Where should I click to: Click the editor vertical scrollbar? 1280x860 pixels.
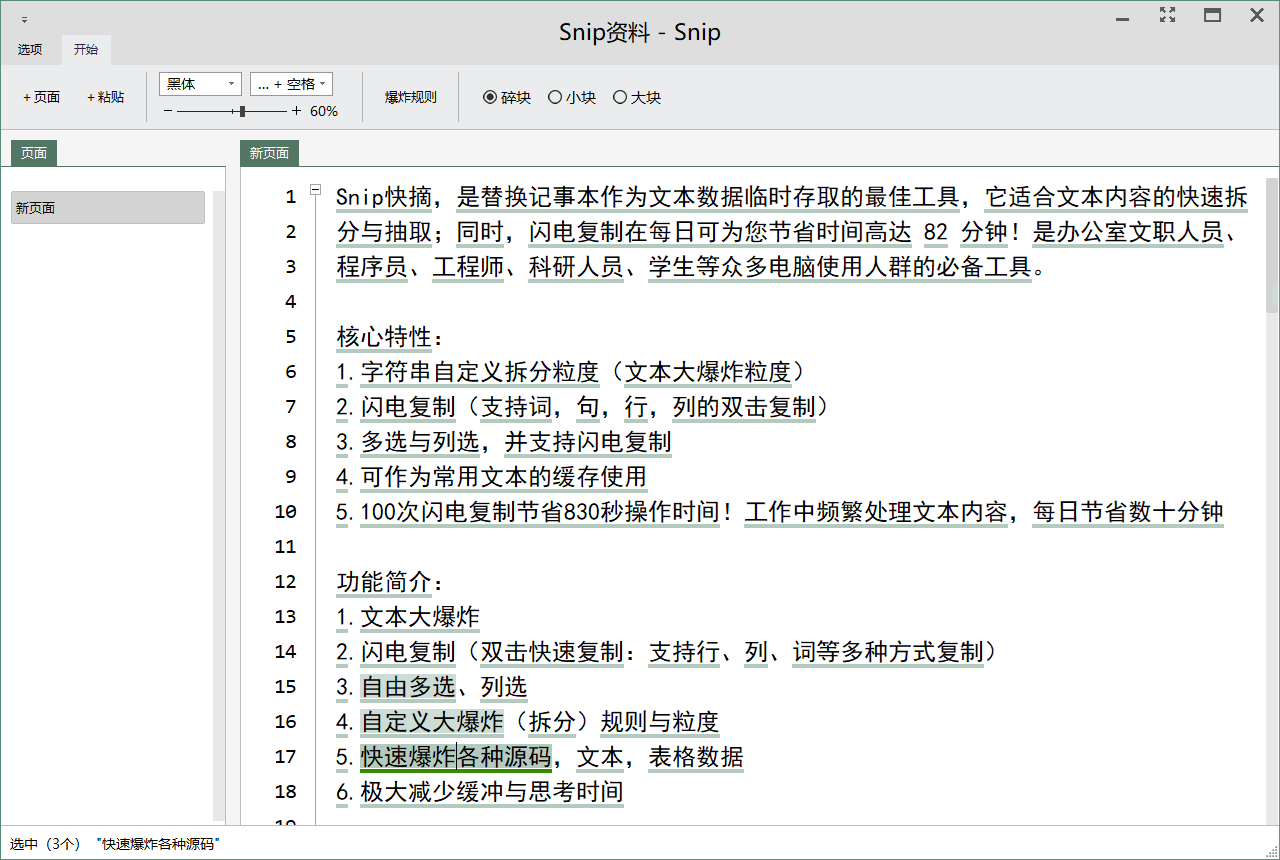(1272, 245)
